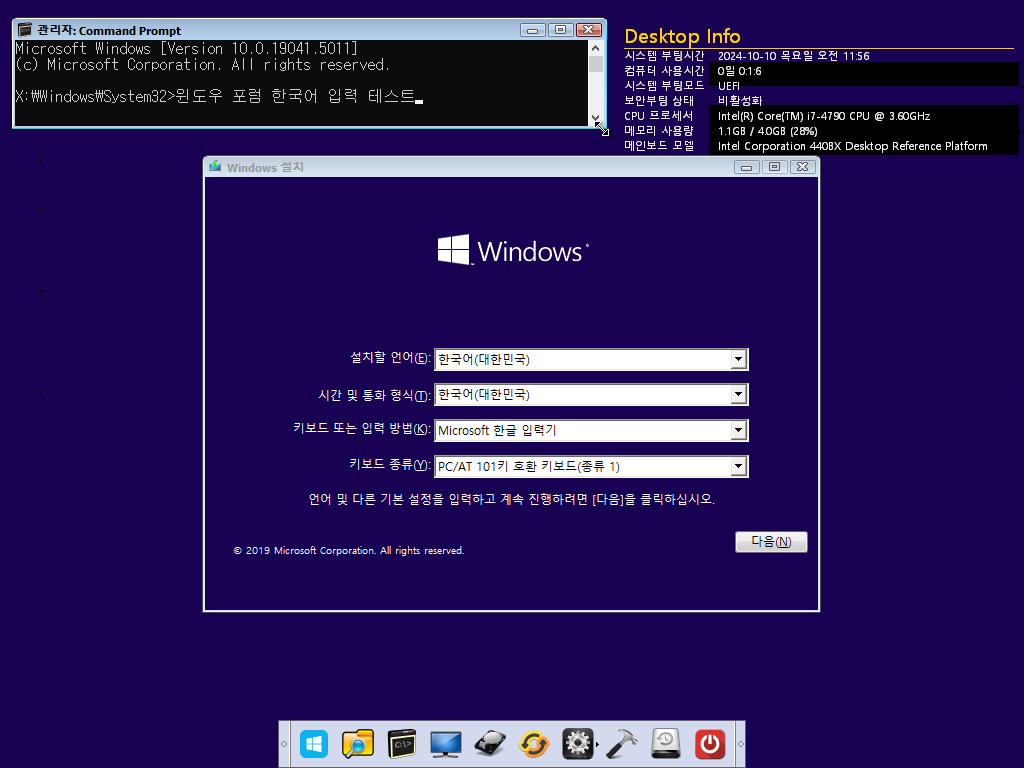Click the small arrow next to gear dock icon
1024x768 pixels.
tap(597, 744)
